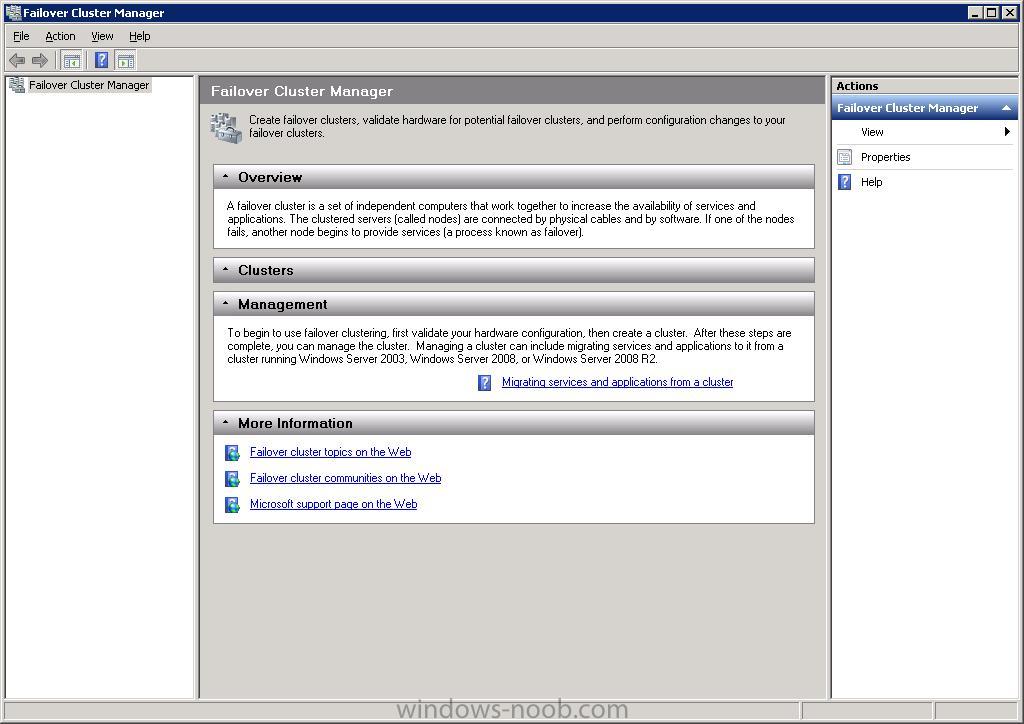Open Migrating services and applications from a cluster

click(617, 383)
